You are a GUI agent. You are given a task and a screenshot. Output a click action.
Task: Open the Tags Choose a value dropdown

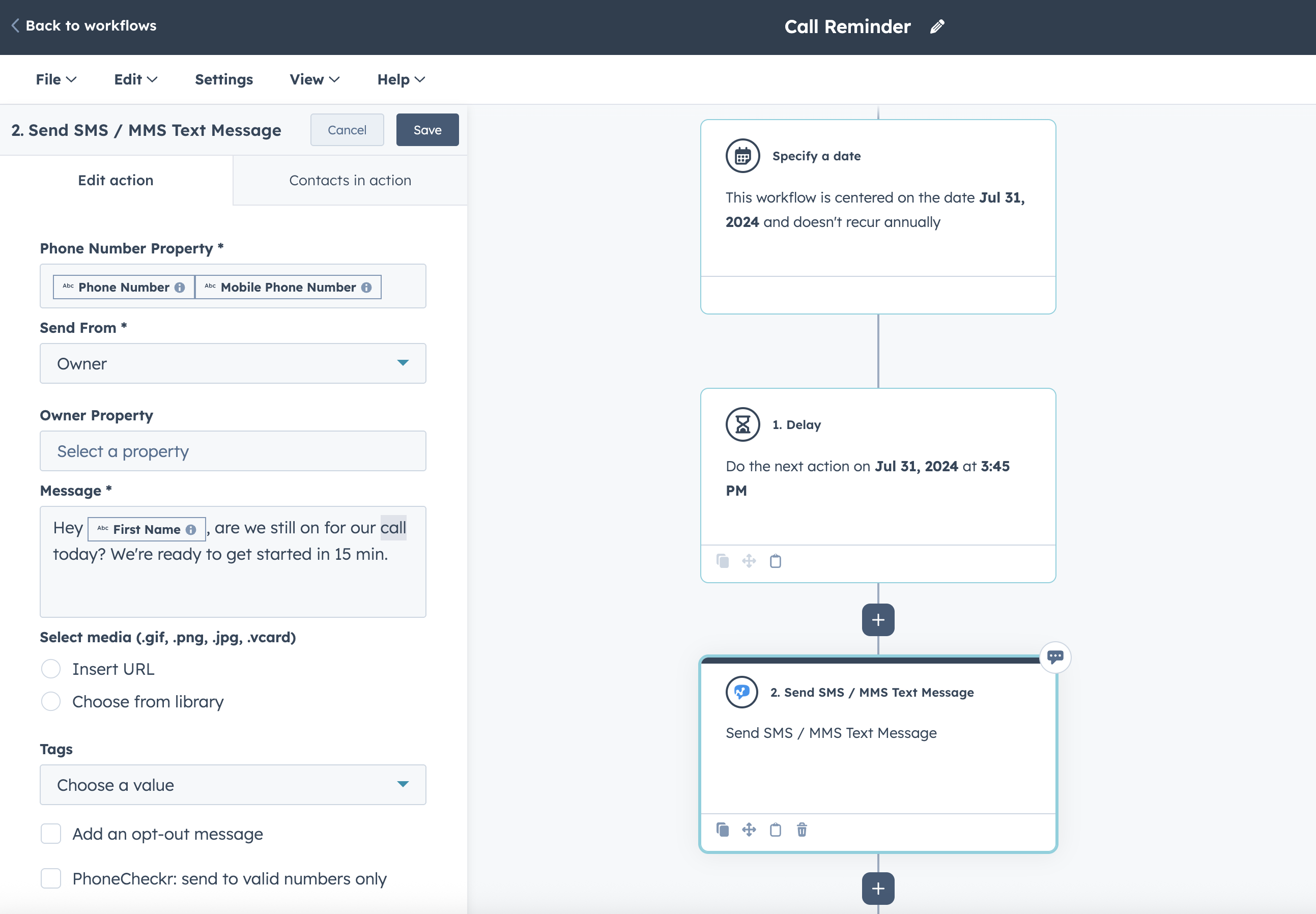tap(233, 785)
